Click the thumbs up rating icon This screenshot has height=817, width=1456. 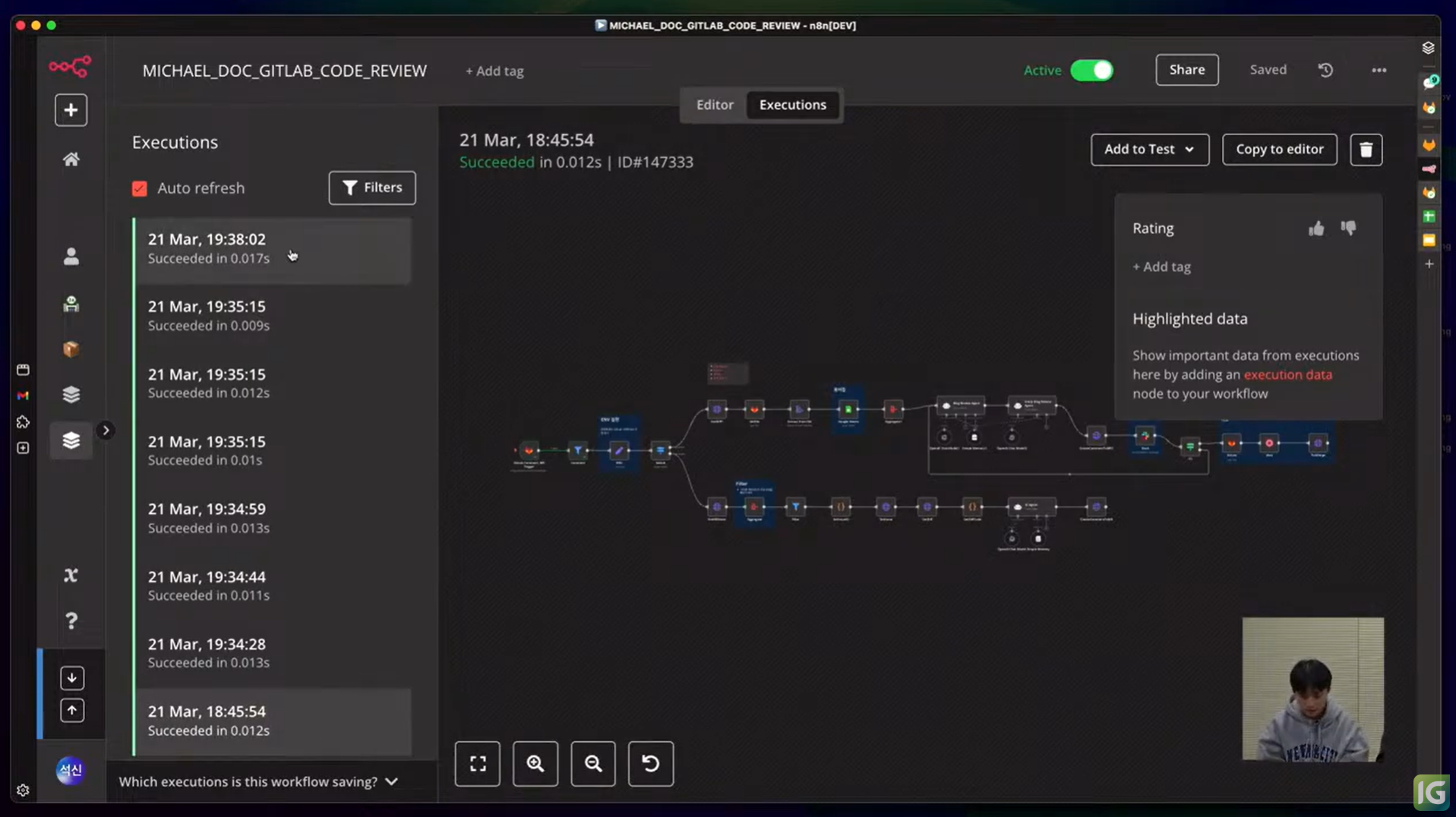(x=1316, y=229)
